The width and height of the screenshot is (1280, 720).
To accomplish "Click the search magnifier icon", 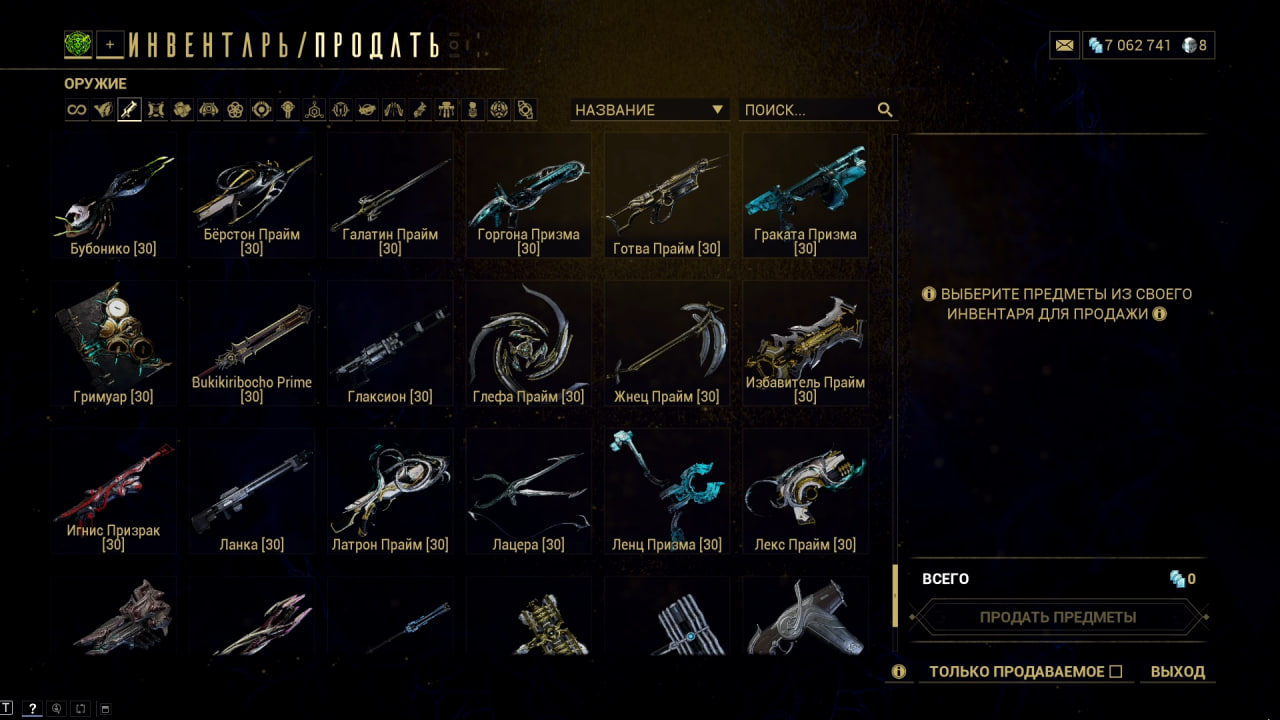I will [x=884, y=110].
